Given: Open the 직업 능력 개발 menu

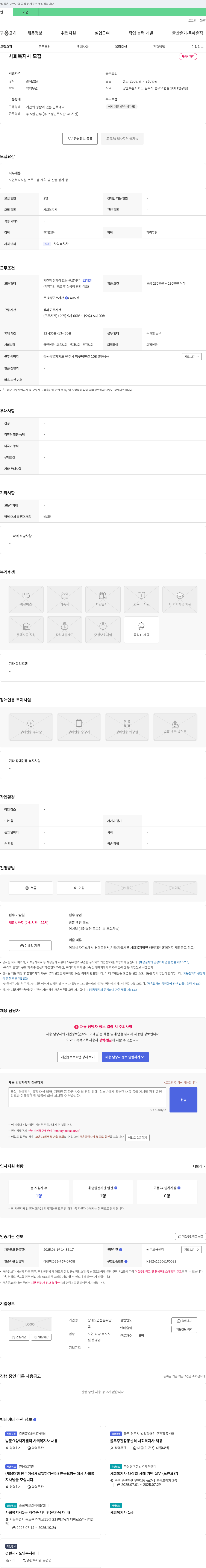Looking at the screenshot, I should tap(141, 33).
